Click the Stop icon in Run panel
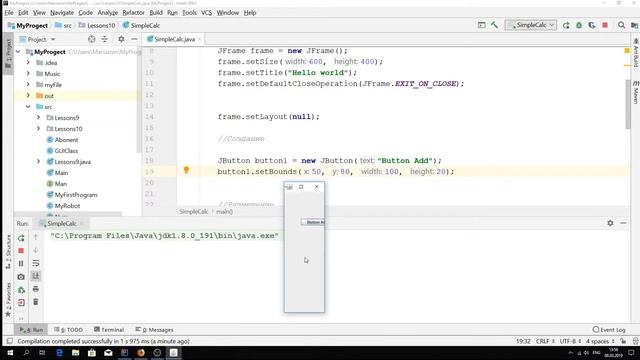This screenshot has width=640, height=360. tap(21, 251)
